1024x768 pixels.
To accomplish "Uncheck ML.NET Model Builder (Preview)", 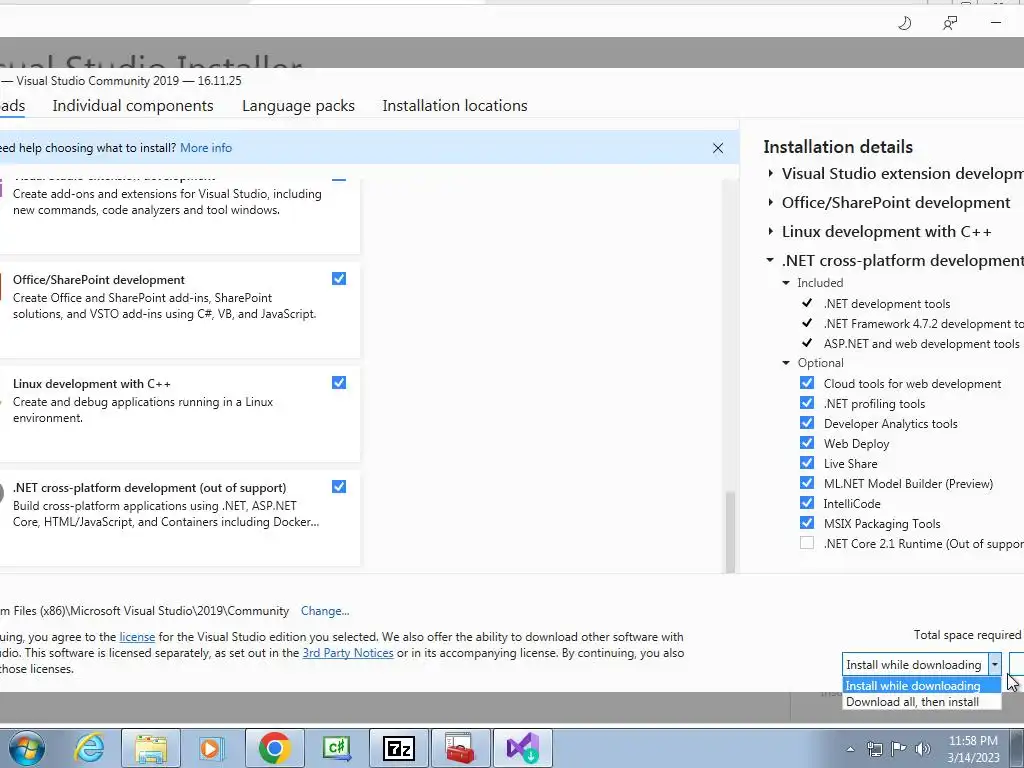I will [x=807, y=483].
